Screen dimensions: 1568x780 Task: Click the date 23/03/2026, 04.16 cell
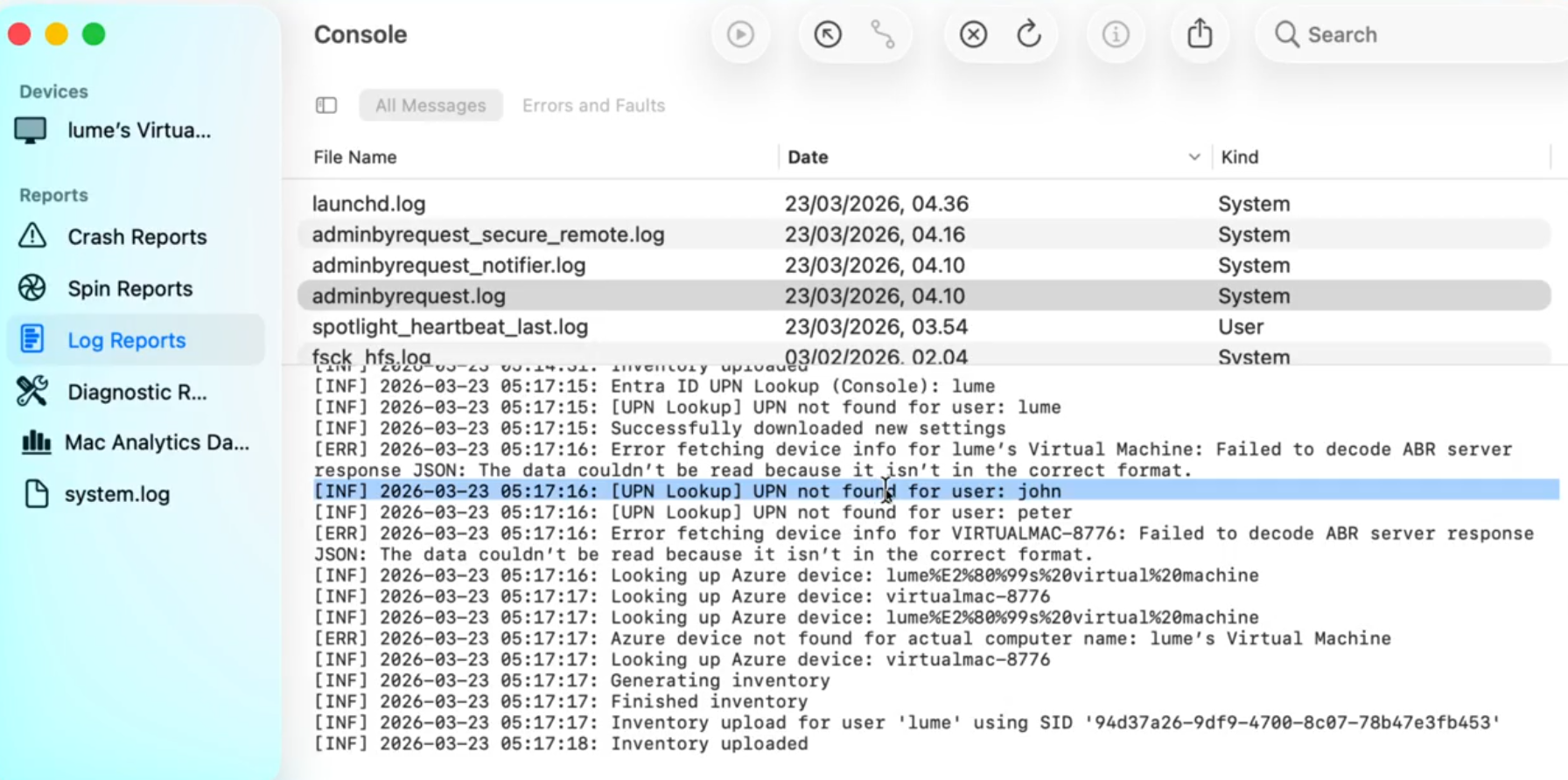coord(874,234)
